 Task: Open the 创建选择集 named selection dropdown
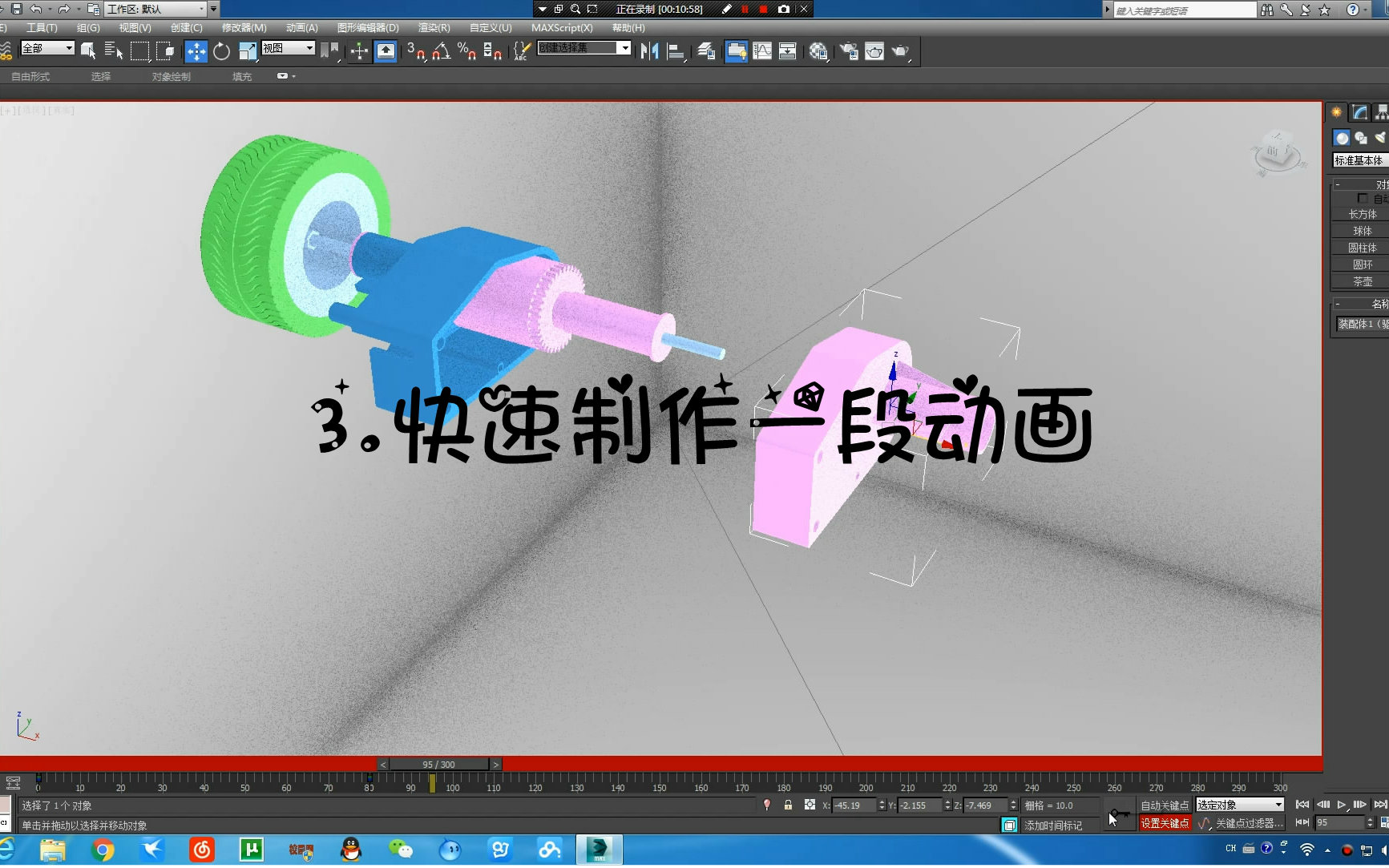point(583,48)
